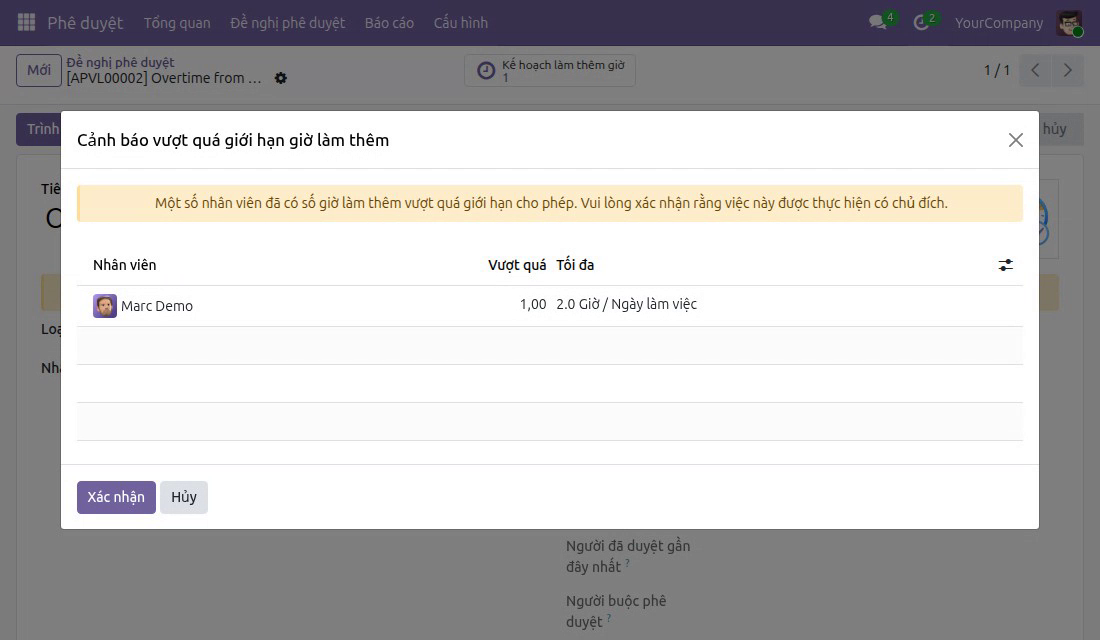Open the apps grid menu icon
Screen dimensions: 1100x640
(26, 22)
